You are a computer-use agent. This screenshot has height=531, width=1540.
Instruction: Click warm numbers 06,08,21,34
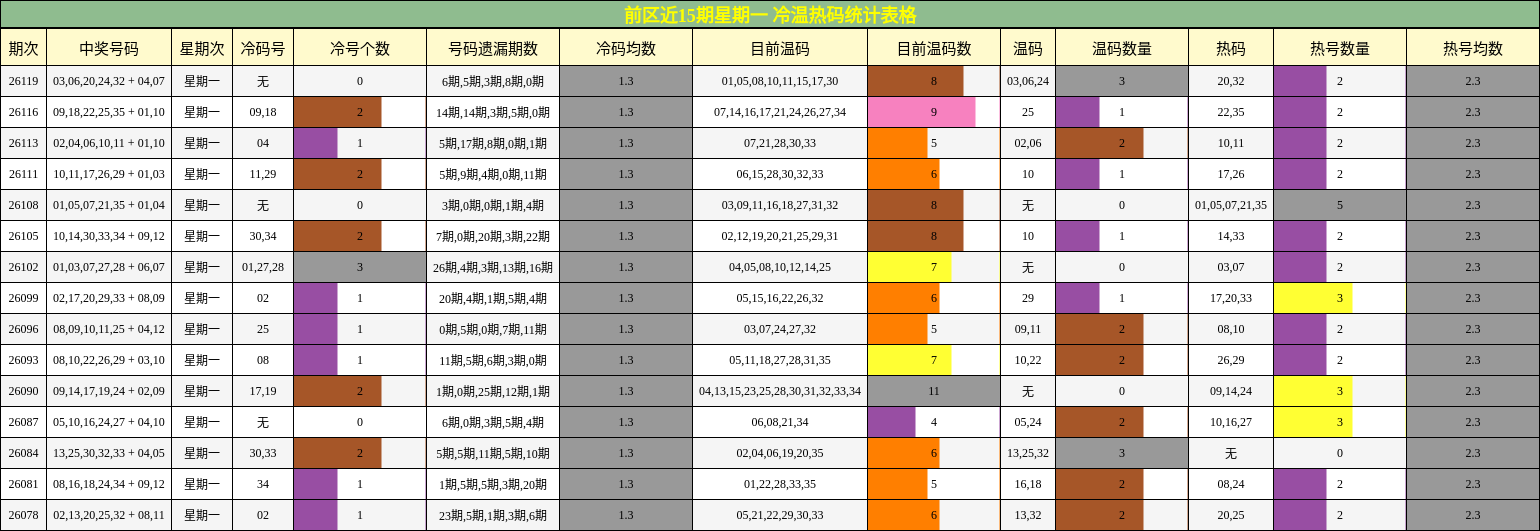coord(780,422)
